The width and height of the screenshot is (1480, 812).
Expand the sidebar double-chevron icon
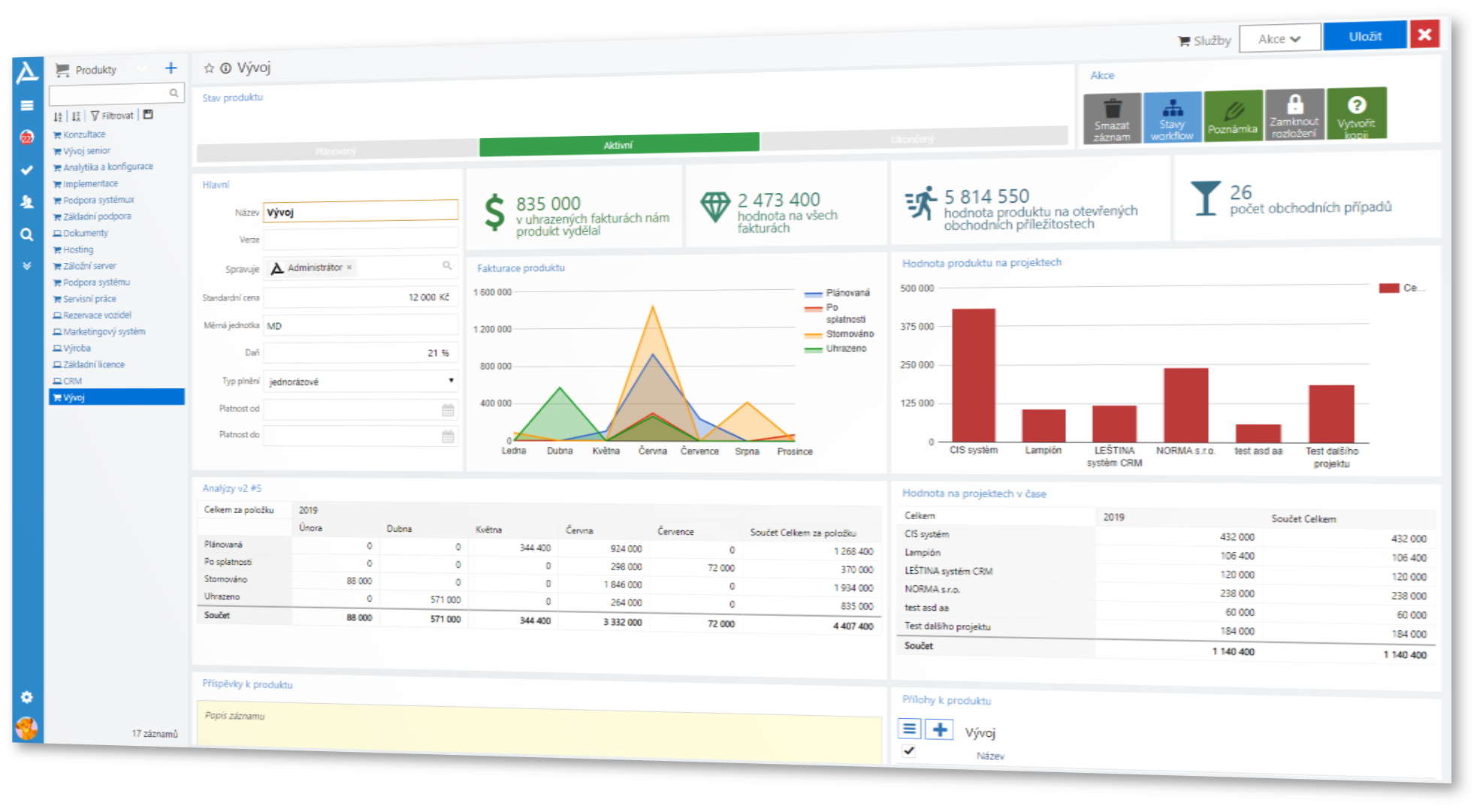click(x=27, y=266)
